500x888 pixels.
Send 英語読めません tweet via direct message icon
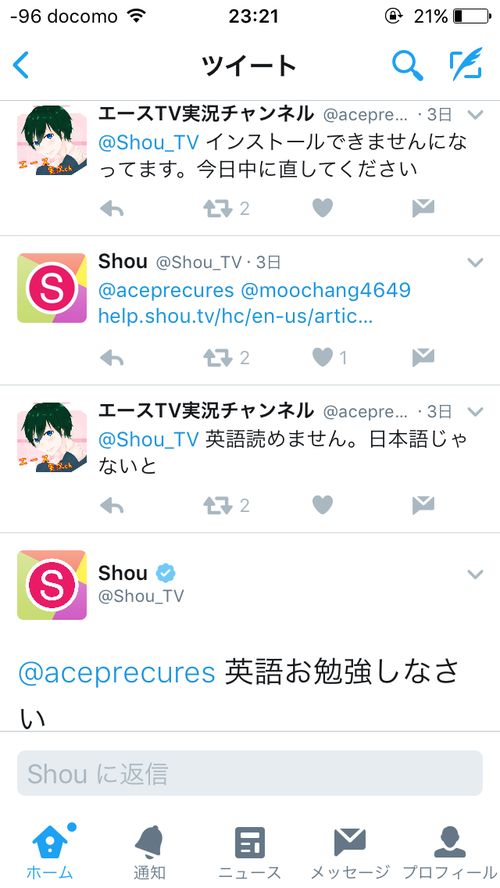[423, 505]
